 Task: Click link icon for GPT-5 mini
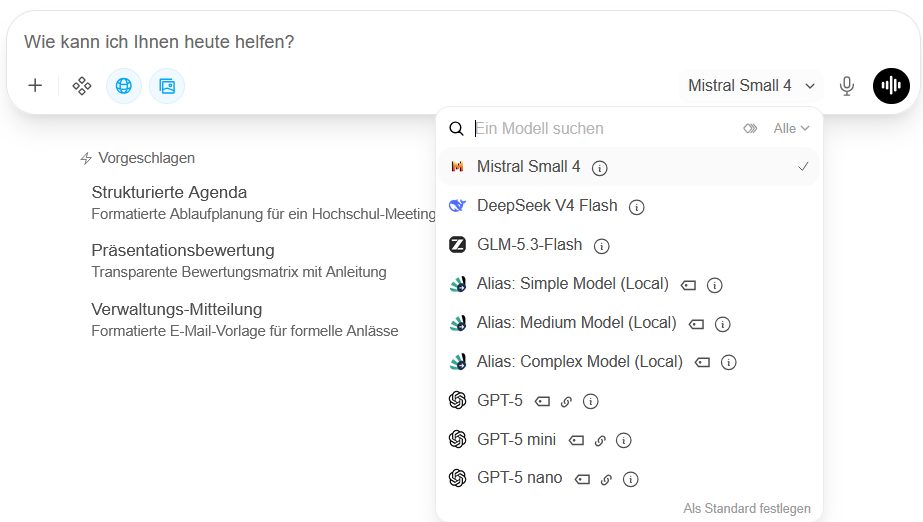pos(600,440)
